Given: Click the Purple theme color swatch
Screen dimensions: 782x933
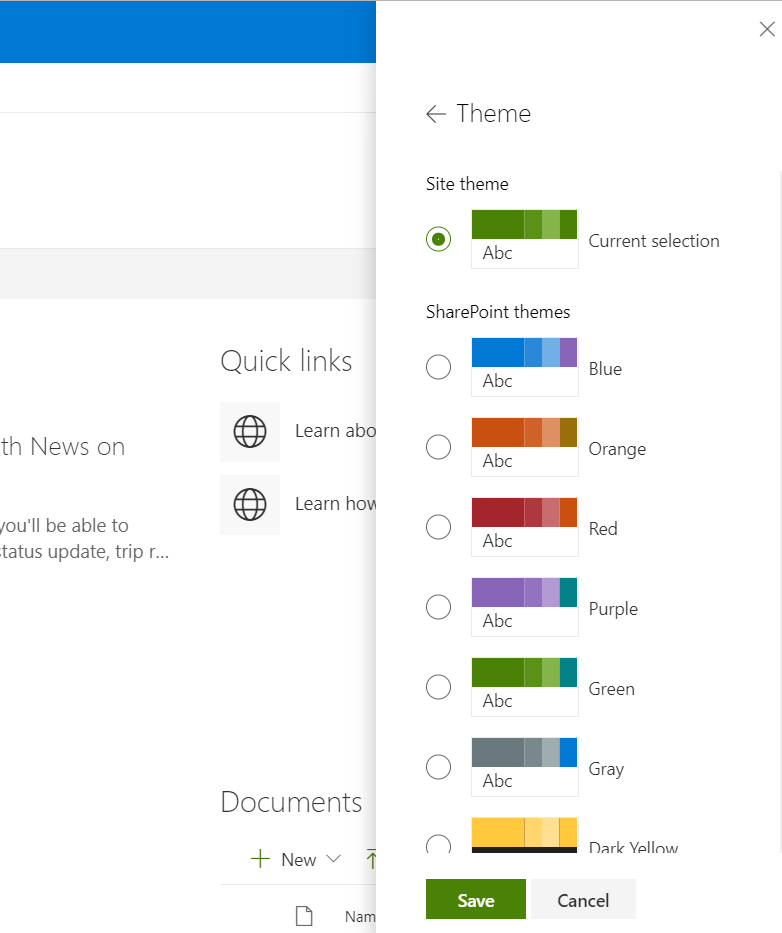Looking at the screenshot, I should pyautogui.click(x=524, y=607).
